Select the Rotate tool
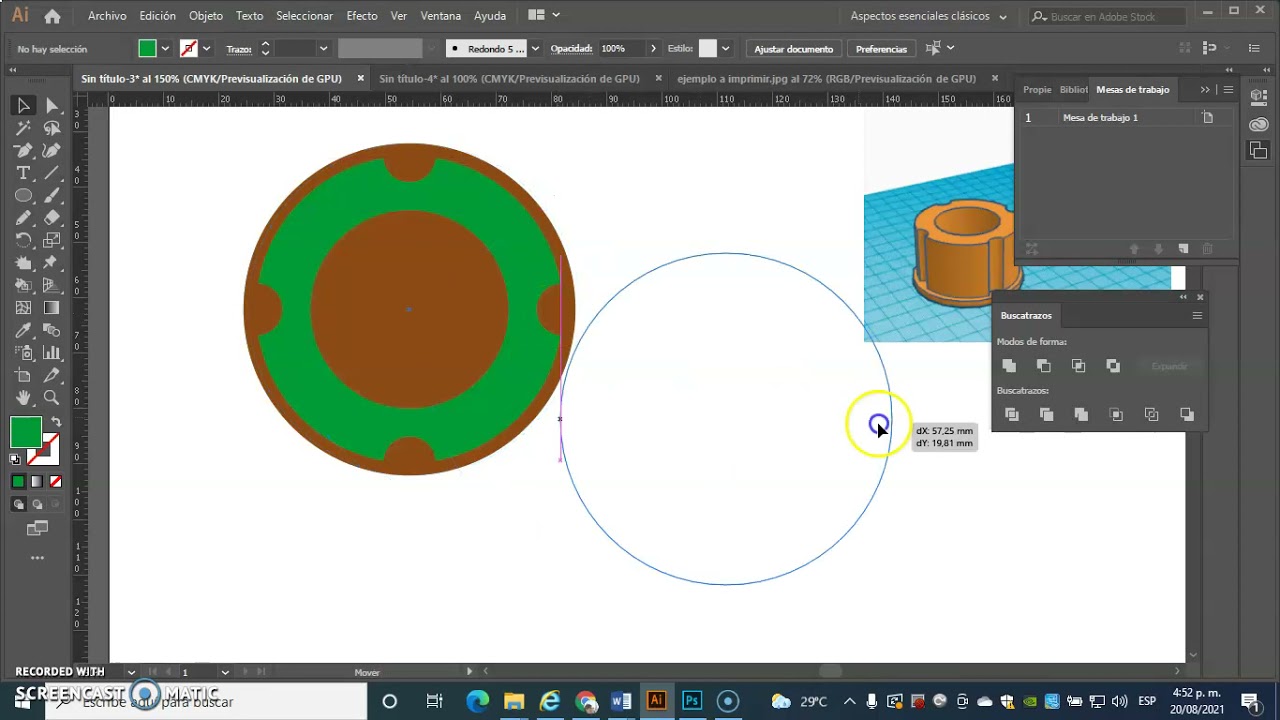 point(23,241)
